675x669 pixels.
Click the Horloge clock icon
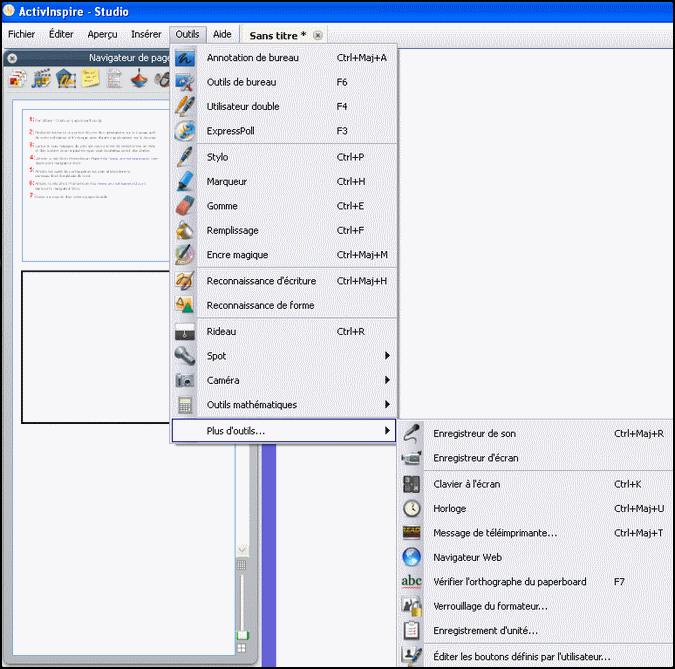pos(412,508)
